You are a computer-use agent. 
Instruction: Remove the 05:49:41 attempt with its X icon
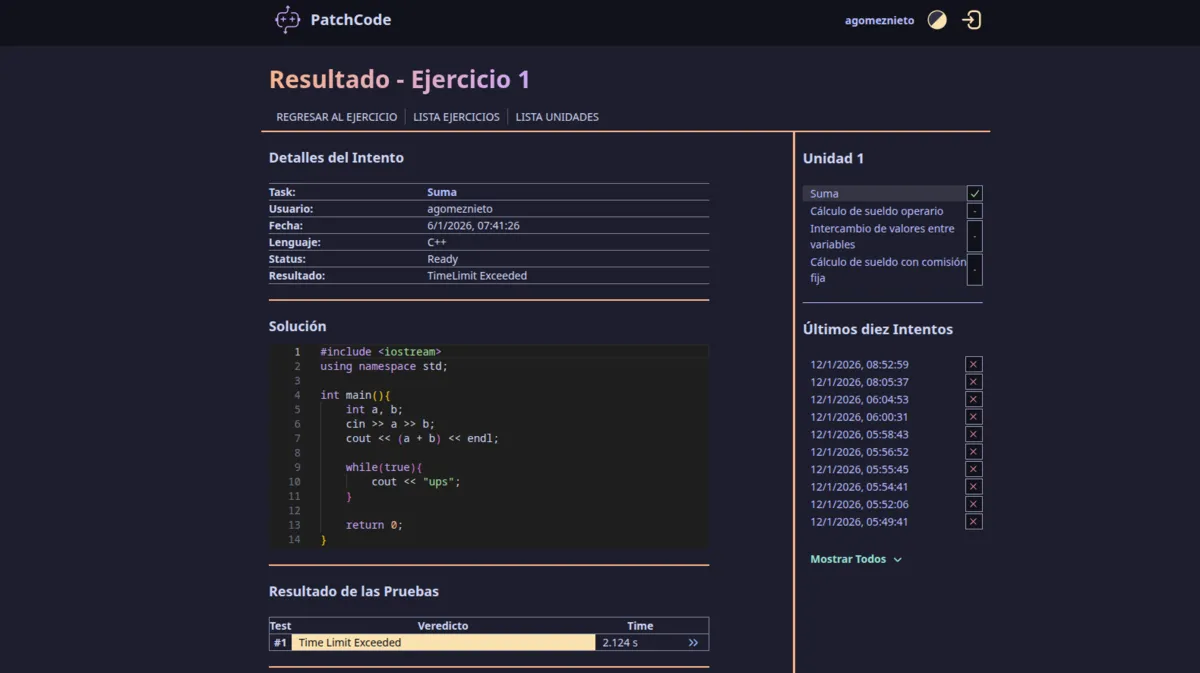click(973, 521)
